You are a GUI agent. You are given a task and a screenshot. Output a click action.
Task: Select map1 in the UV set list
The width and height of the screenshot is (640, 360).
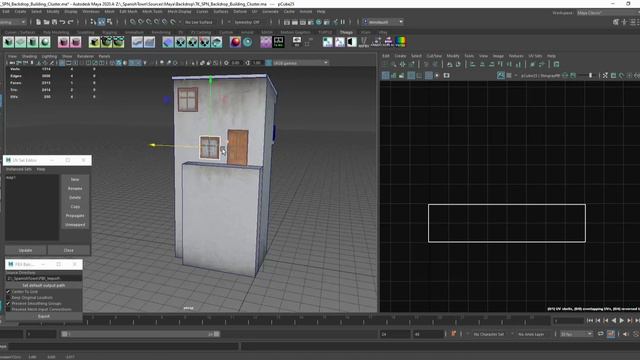11,178
